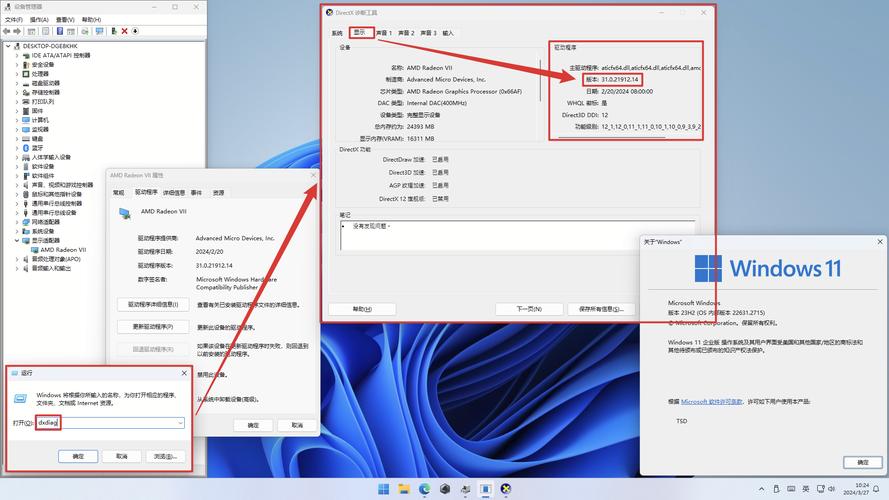Image resolution: width=889 pixels, height=500 pixels.
Task: Click 确定 in About Windows dialog
Action: coord(862,463)
